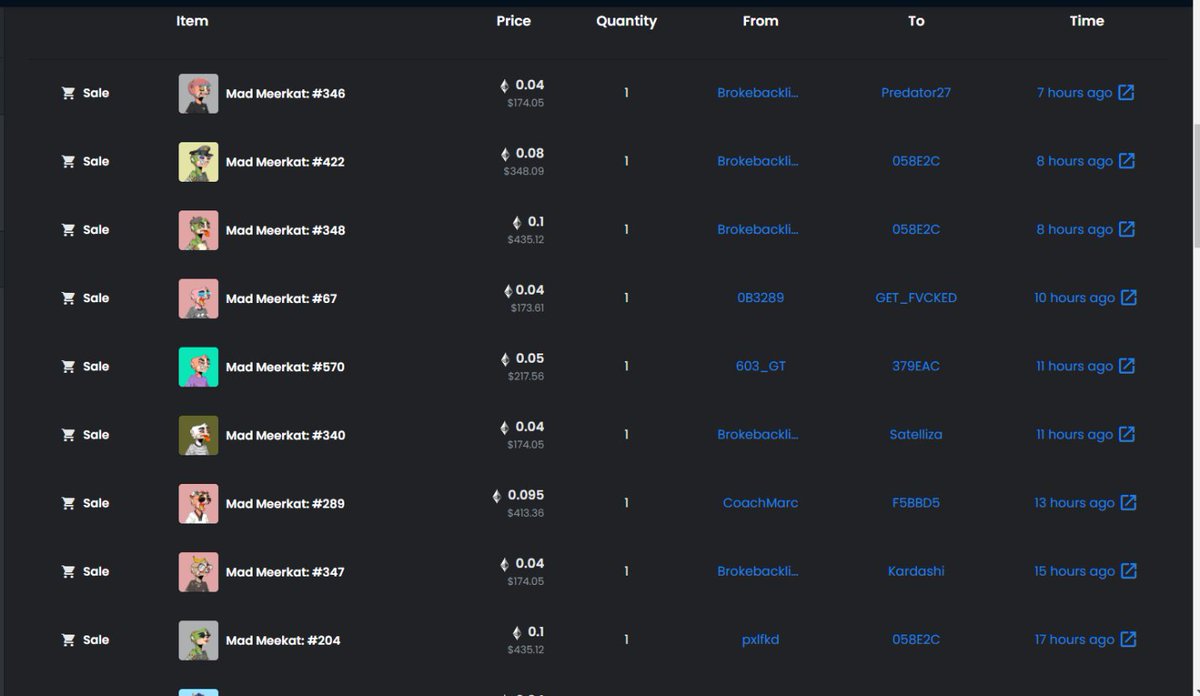Click '15 hours ago' transaction time link
The width and height of the screenshot is (1200, 696).
1074,571
